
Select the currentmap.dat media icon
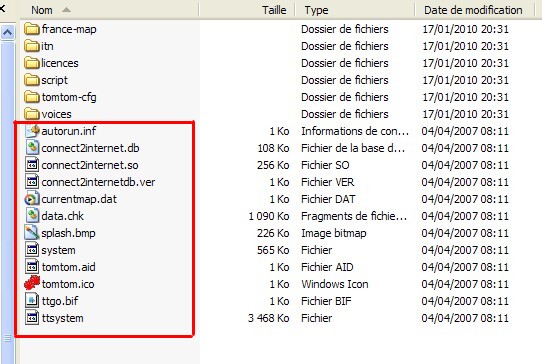(x=31, y=199)
